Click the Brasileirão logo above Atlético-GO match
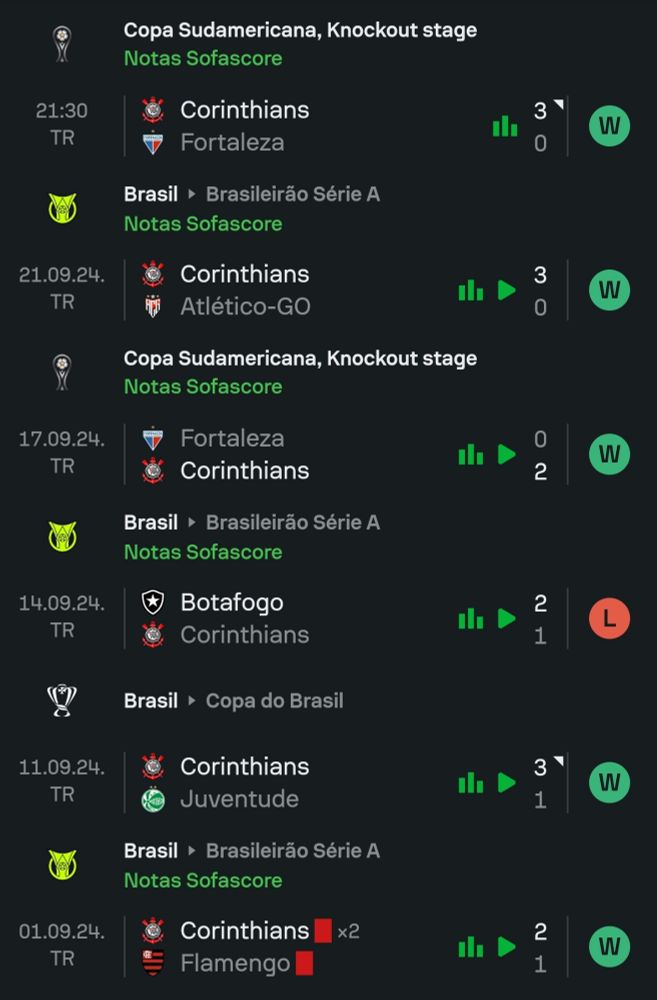This screenshot has height=1000, width=657. tap(62, 208)
